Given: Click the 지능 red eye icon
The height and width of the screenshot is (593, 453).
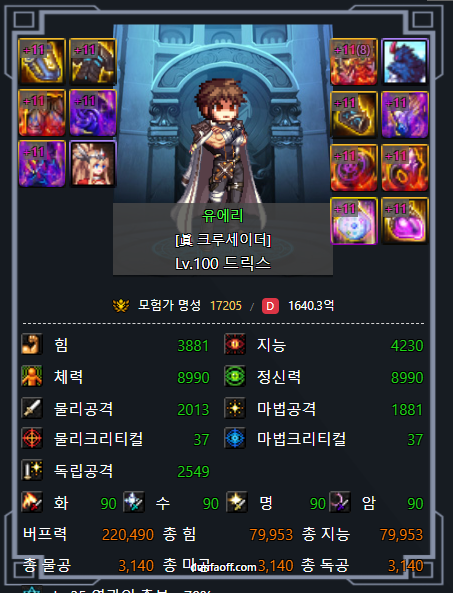Looking at the screenshot, I should [235, 345].
